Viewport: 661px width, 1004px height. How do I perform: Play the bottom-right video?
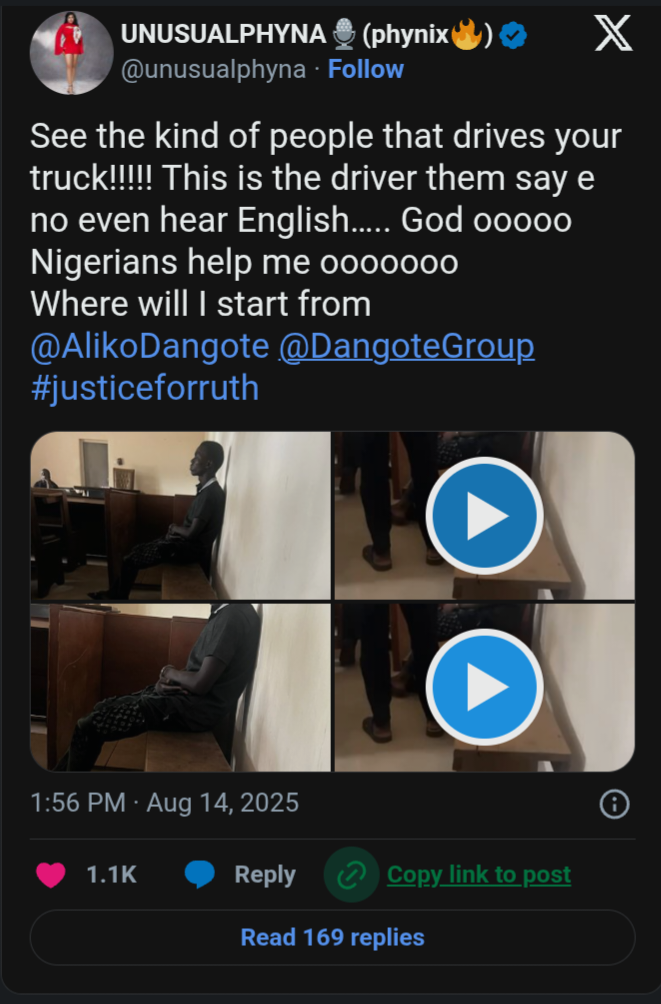tap(484, 687)
